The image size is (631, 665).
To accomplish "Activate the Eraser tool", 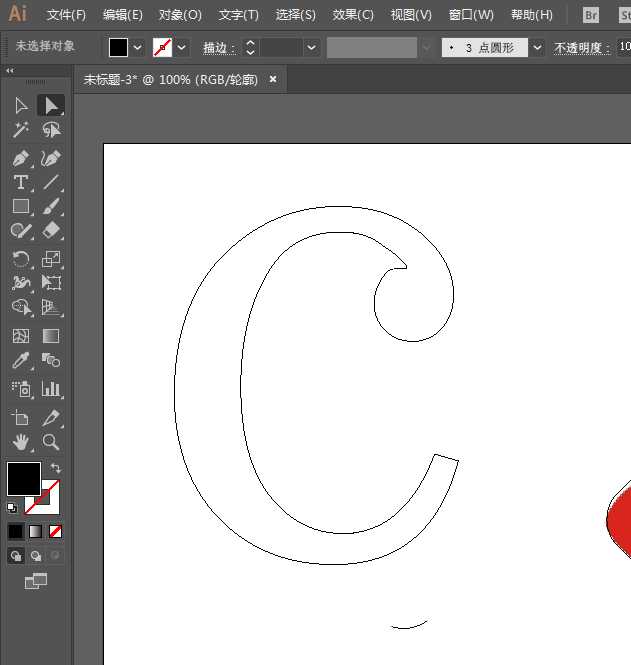I will [x=51, y=230].
